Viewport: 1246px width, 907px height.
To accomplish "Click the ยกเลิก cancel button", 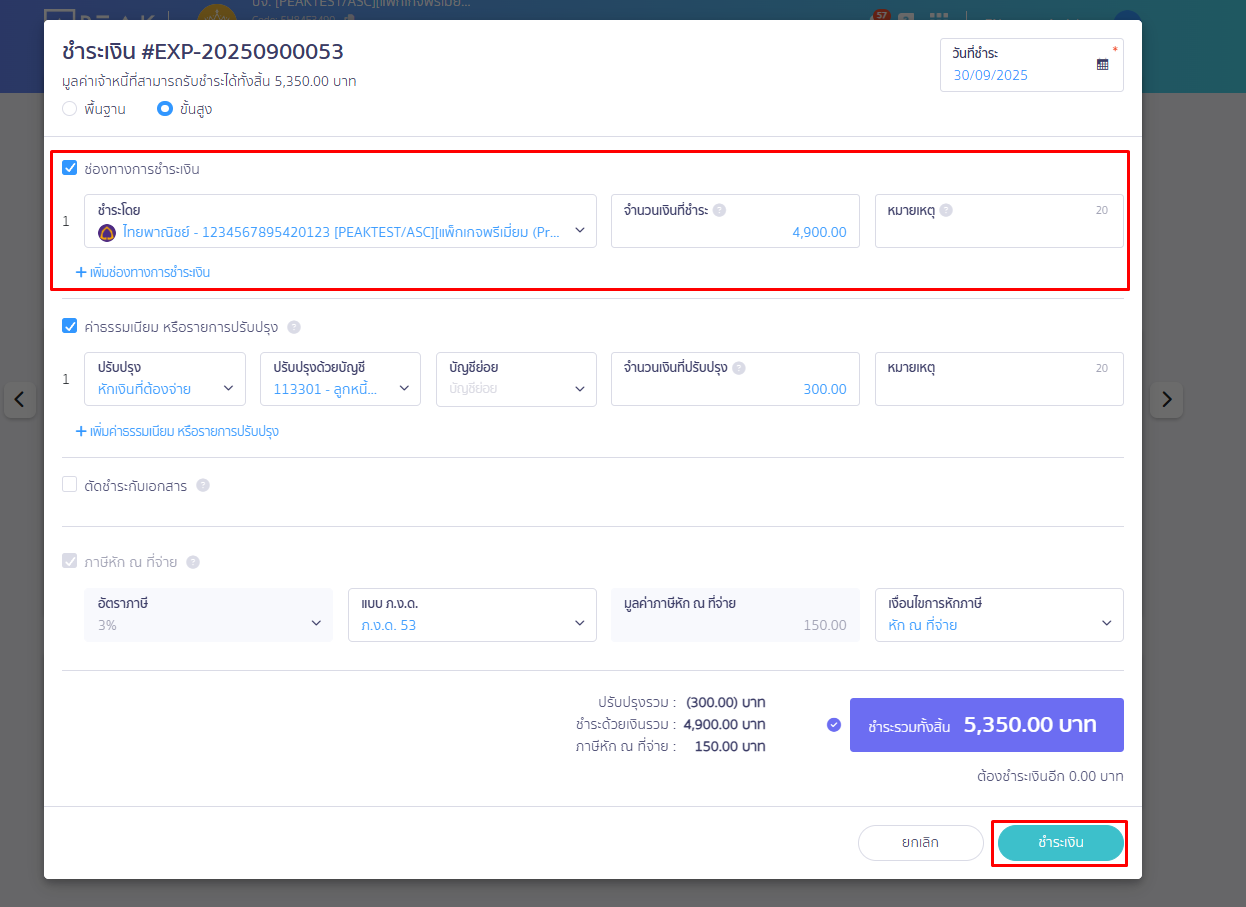I will (920, 843).
